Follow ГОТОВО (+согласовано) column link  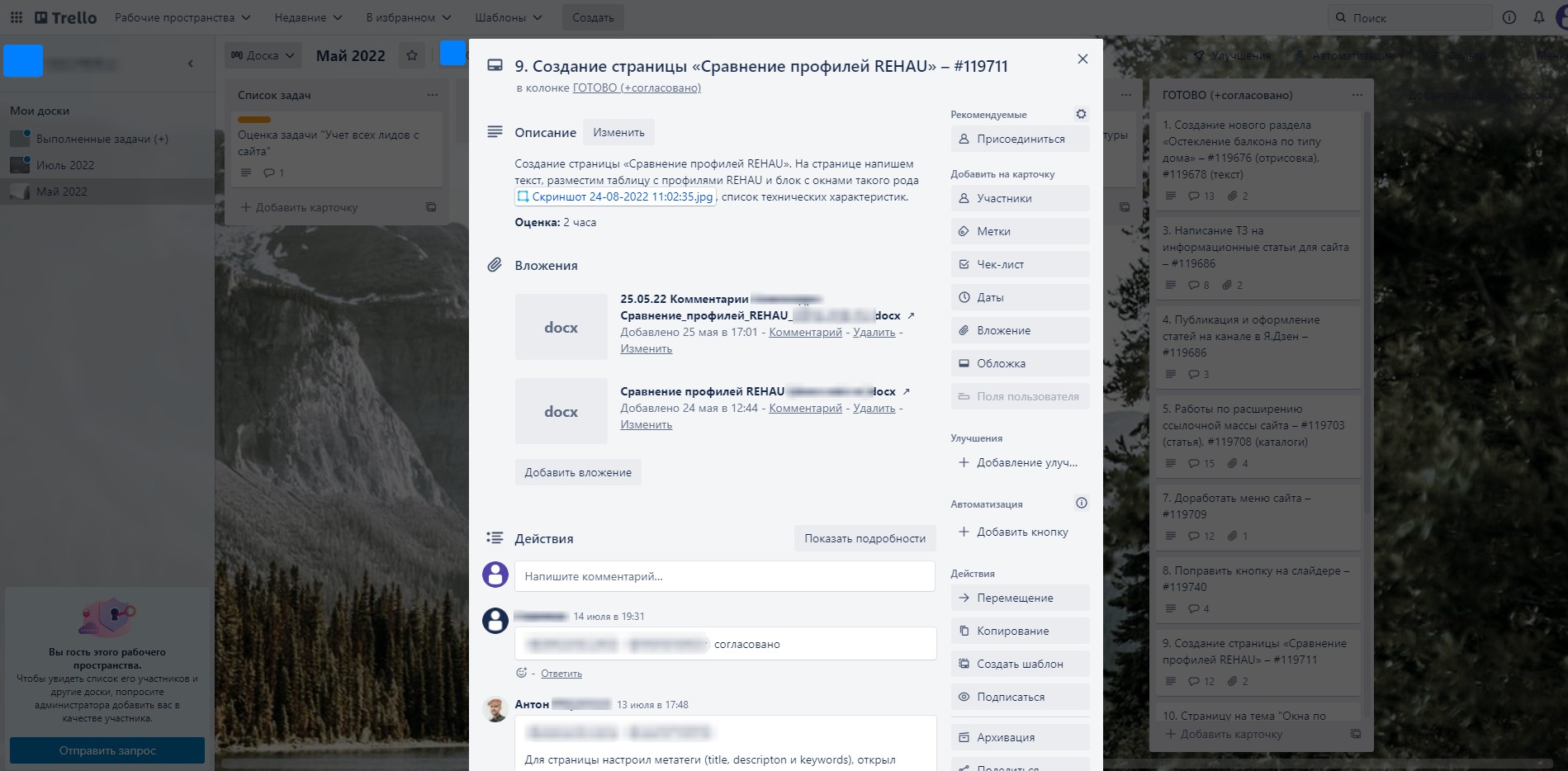tap(637, 88)
